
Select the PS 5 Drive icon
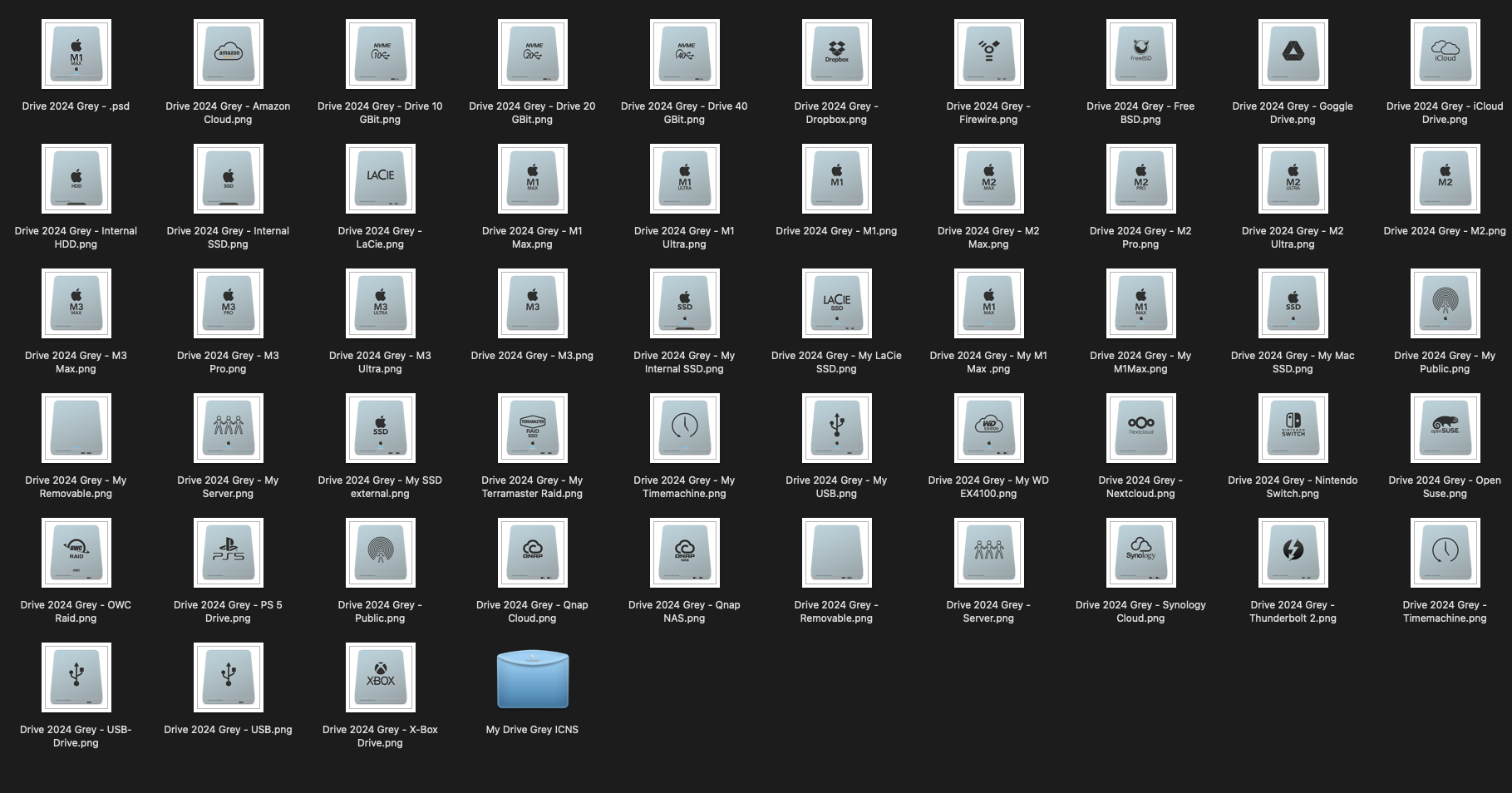tap(228, 553)
